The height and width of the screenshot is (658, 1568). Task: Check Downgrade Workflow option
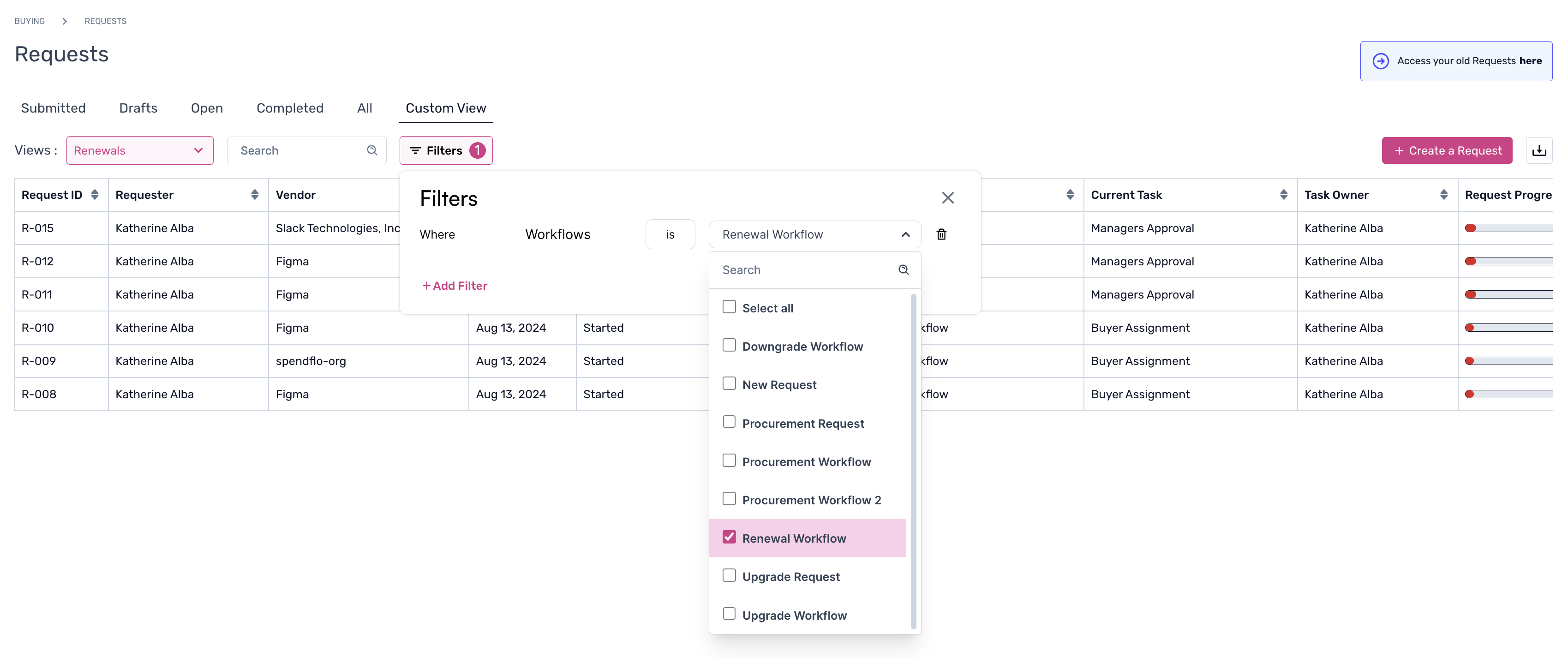729,345
